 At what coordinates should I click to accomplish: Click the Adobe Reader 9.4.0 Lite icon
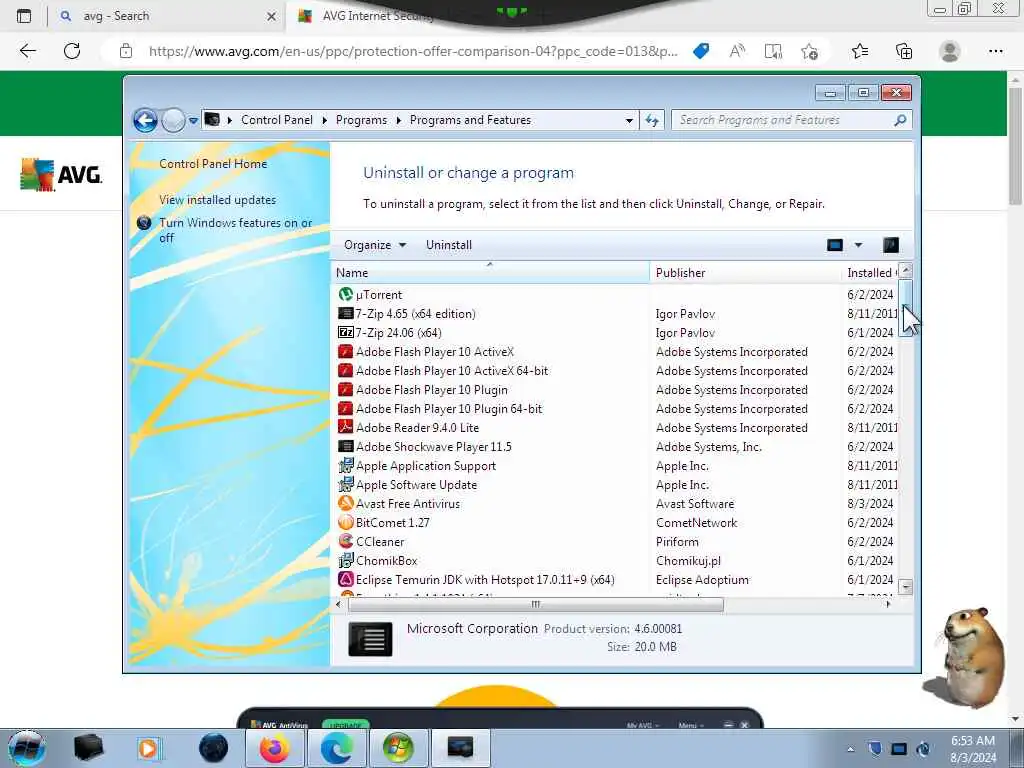(x=345, y=427)
